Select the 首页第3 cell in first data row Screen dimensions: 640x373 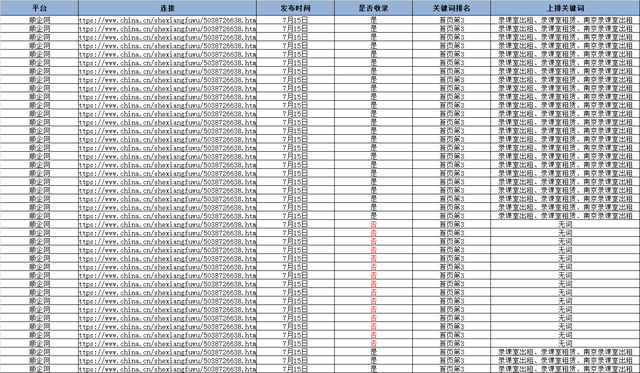point(451,20)
